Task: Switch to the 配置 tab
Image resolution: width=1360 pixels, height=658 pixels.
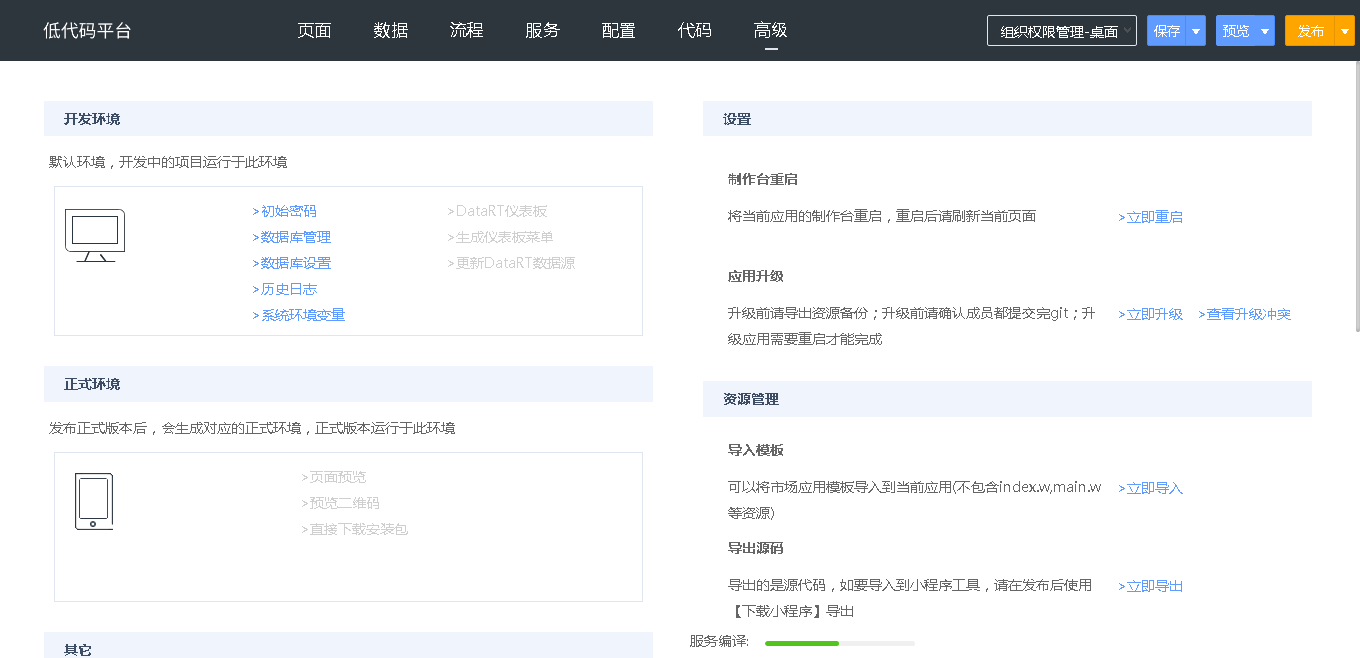Action: pos(619,30)
